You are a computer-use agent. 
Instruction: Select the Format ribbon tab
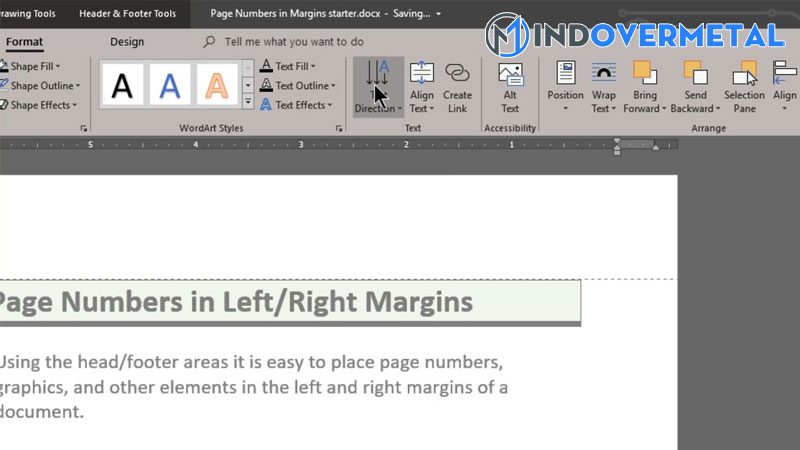[24, 42]
